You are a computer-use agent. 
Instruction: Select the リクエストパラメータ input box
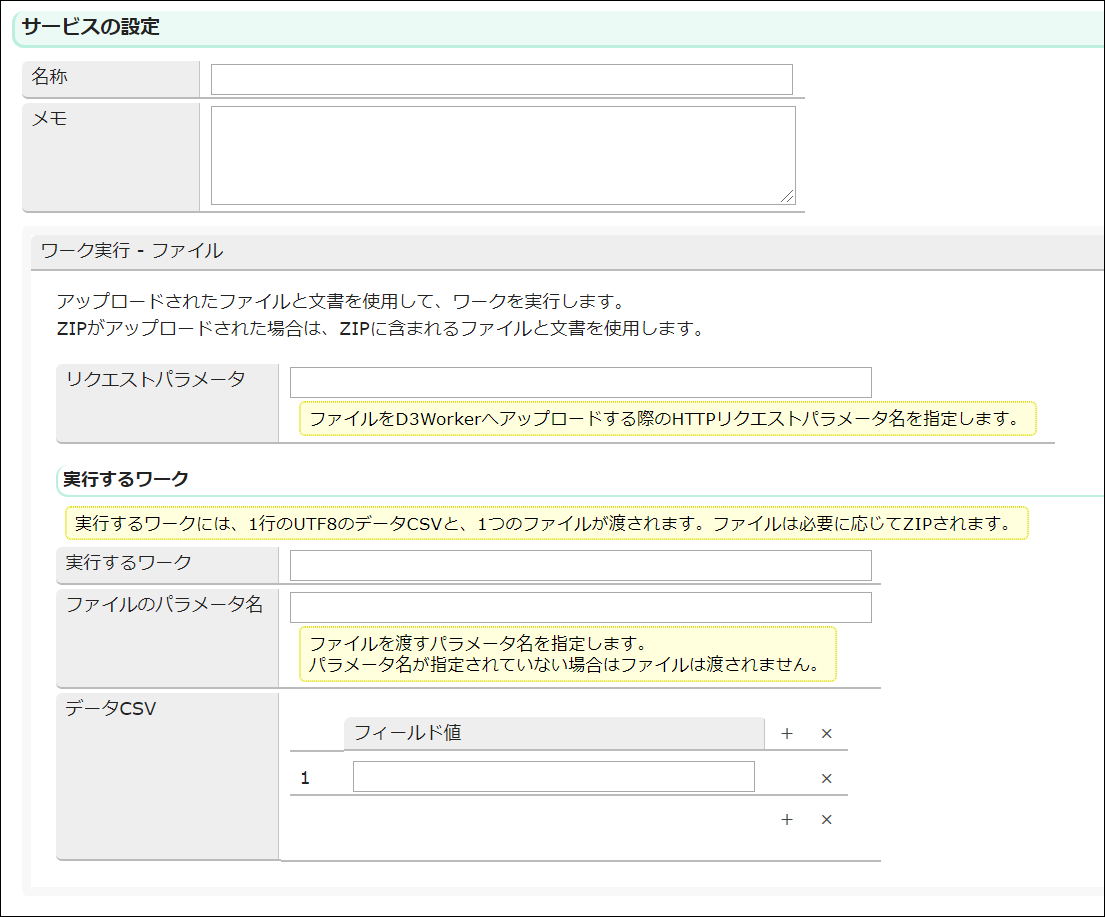point(580,382)
